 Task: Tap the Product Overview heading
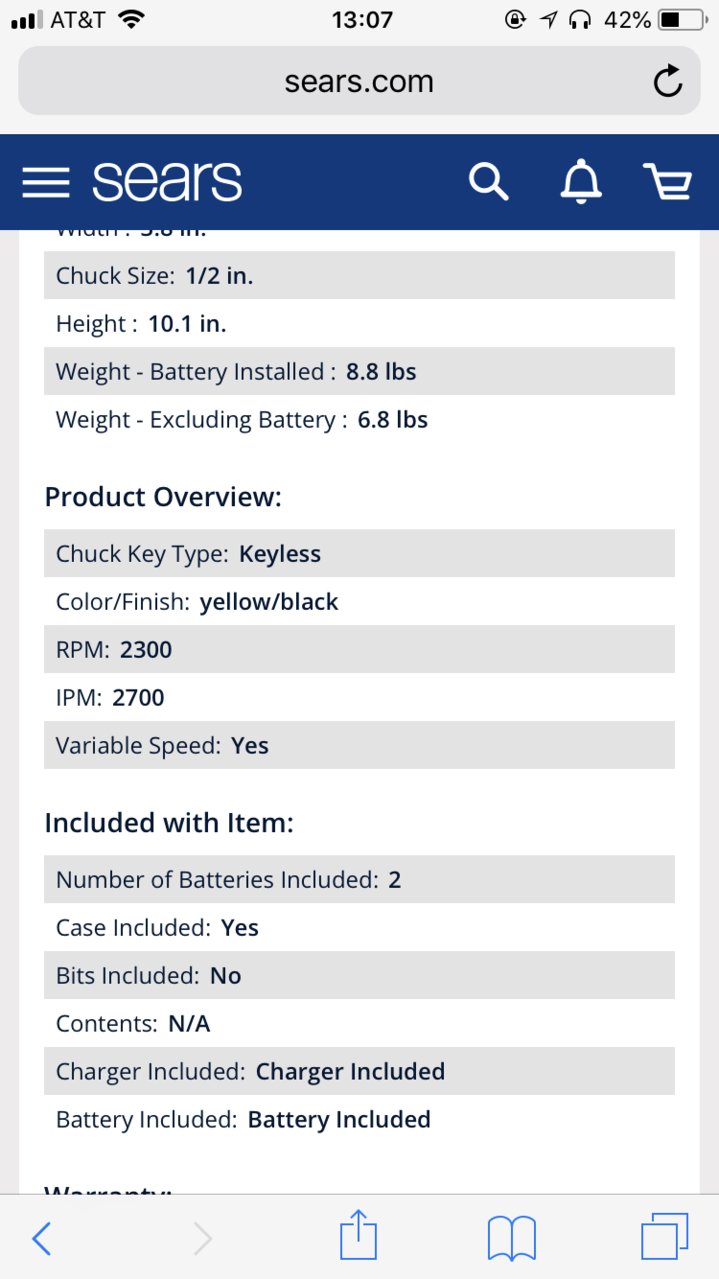click(163, 497)
